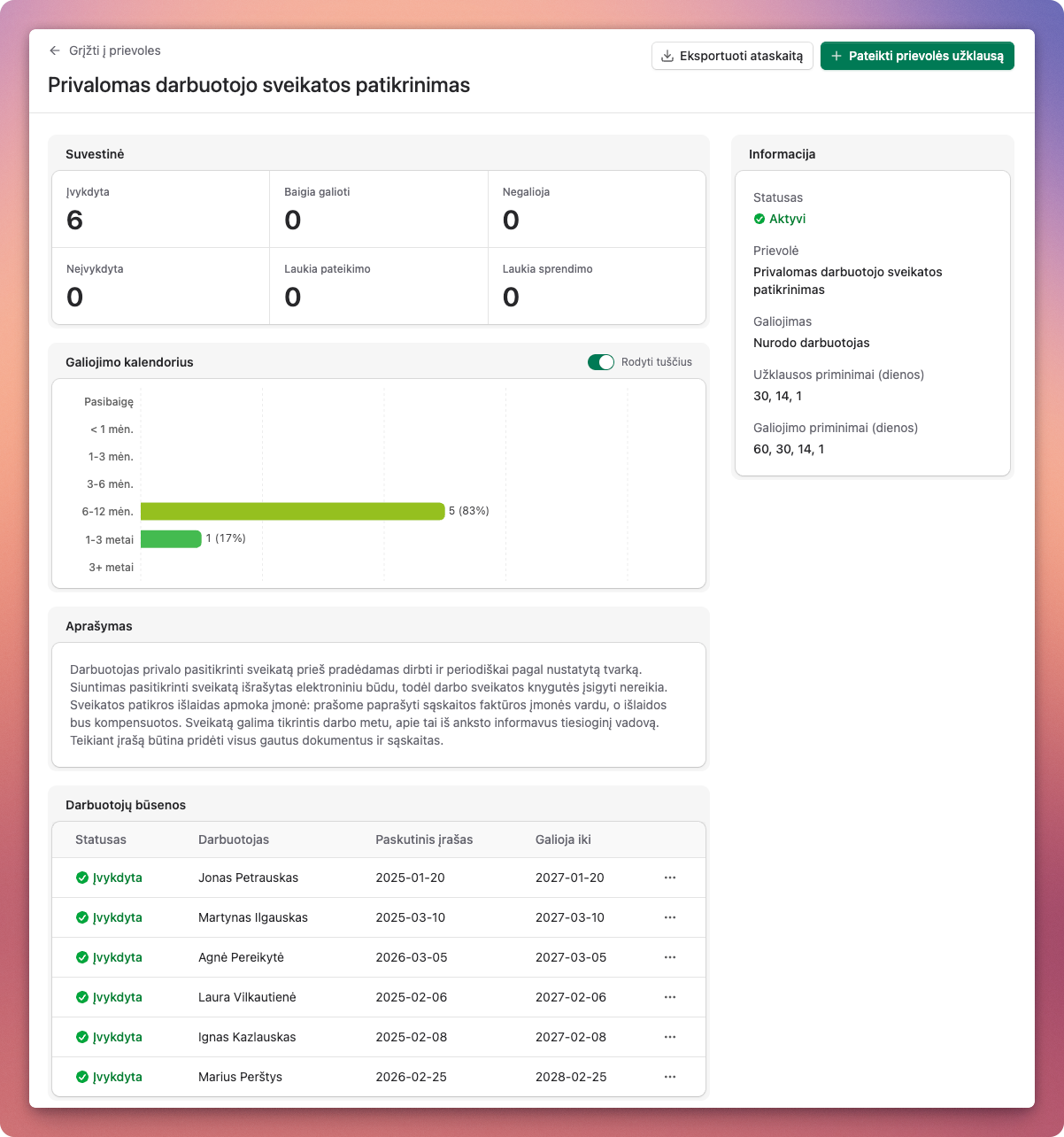Select the Įvykdyta count card showing 6
Viewport: 1064px width, 1137px height.
pos(160,209)
